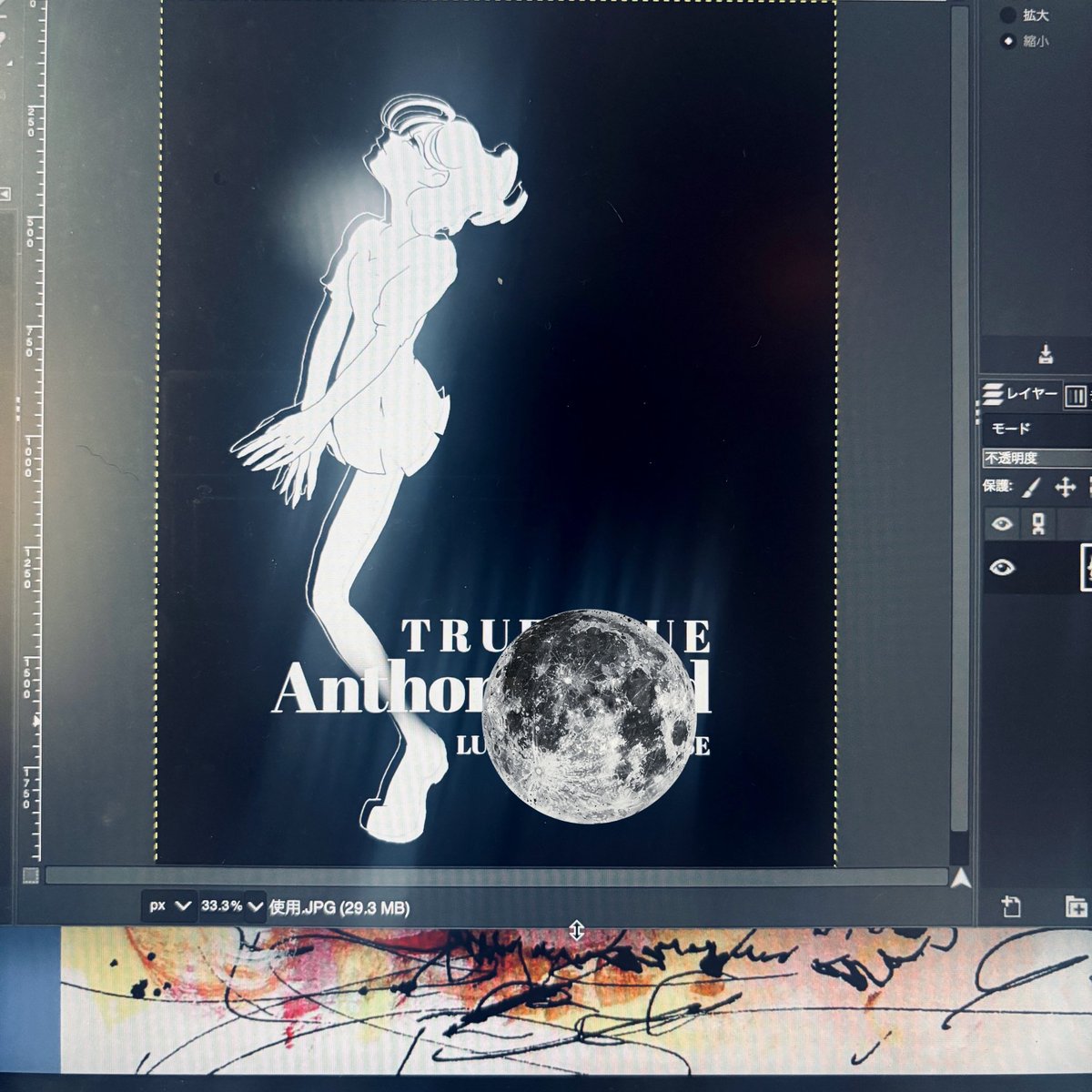Create a new layer with new-layer icon
1092x1092 pixels.
point(1011,905)
